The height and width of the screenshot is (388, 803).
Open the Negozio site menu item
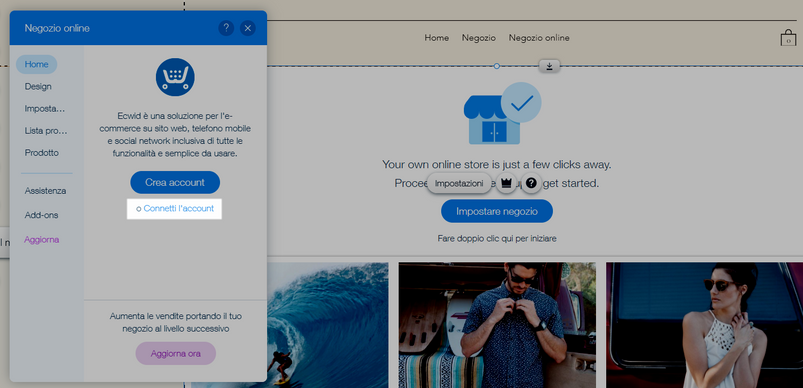[x=479, y=38]
